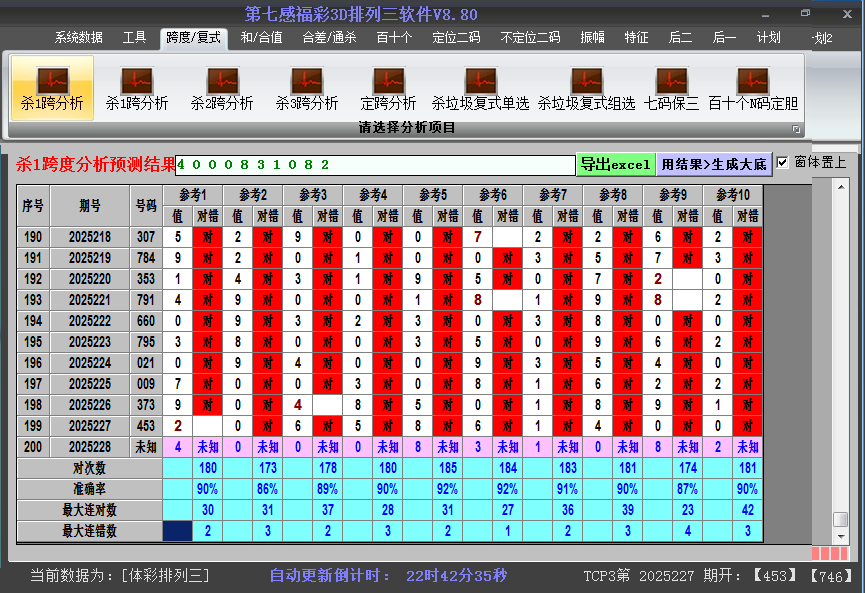The width and height of the screenshot is (865, 593).
Task: Click the prediction result text field
Action: coord(375,164)
